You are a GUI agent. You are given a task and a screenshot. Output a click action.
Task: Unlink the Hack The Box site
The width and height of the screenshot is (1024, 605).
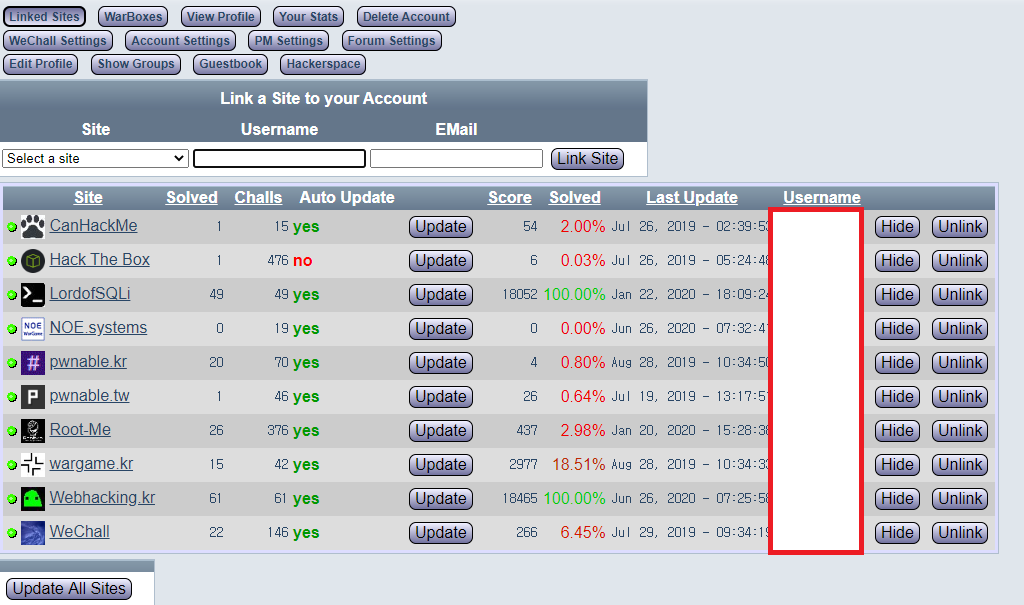coord(960,261)
